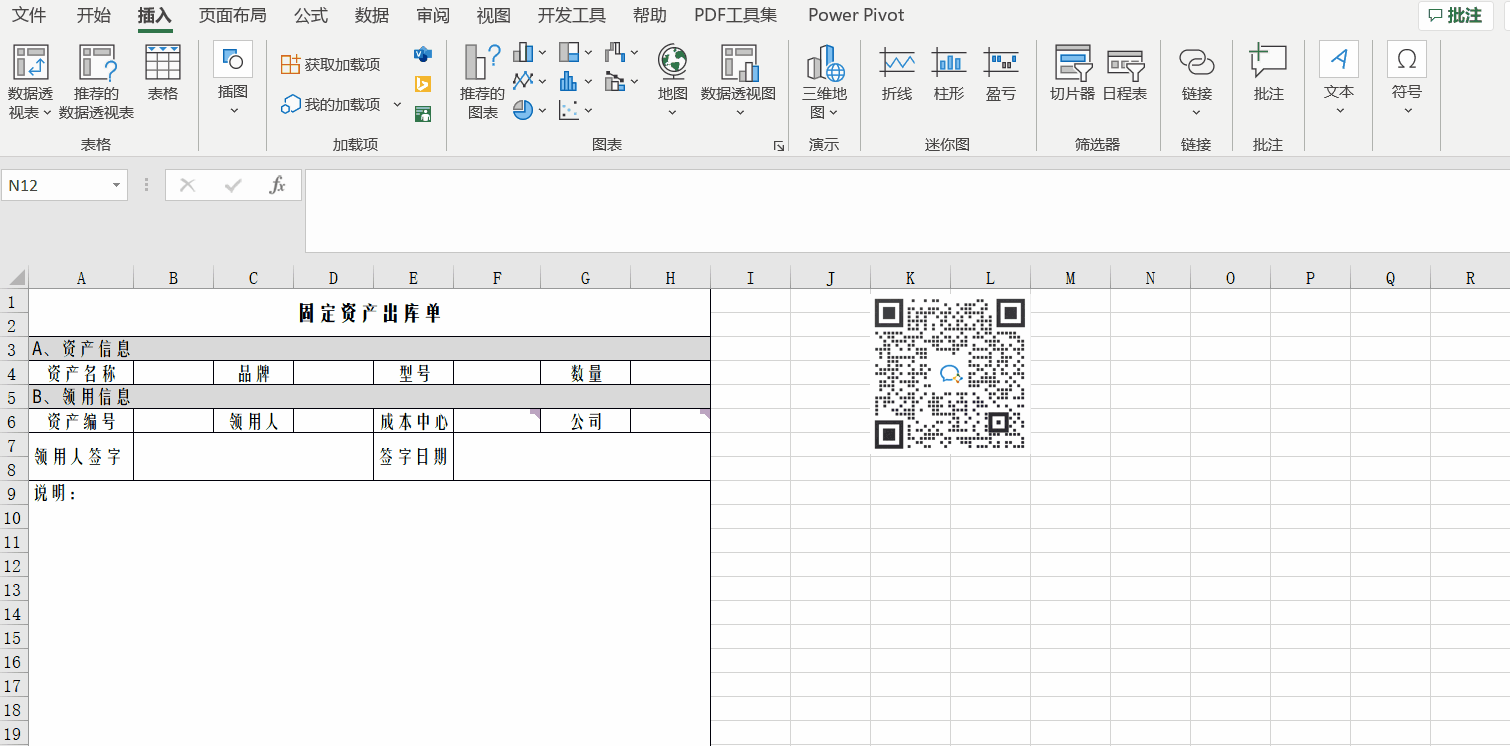Image resolution: width=1510 pixels, height=746 pixels.
Task: Expand the Name Box dropdown
Action: (118, 185)
